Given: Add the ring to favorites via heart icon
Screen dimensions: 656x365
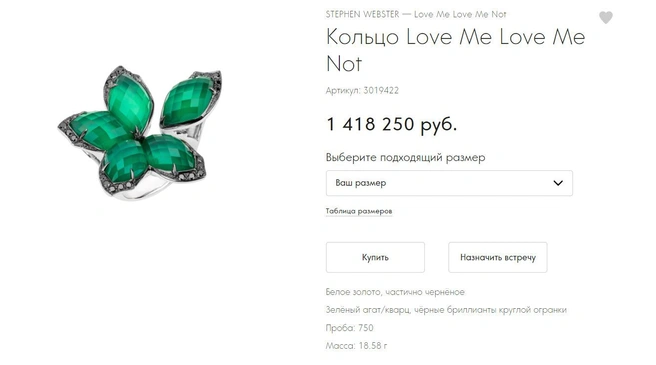Looking at the screenshot, I should click(605, 18).
